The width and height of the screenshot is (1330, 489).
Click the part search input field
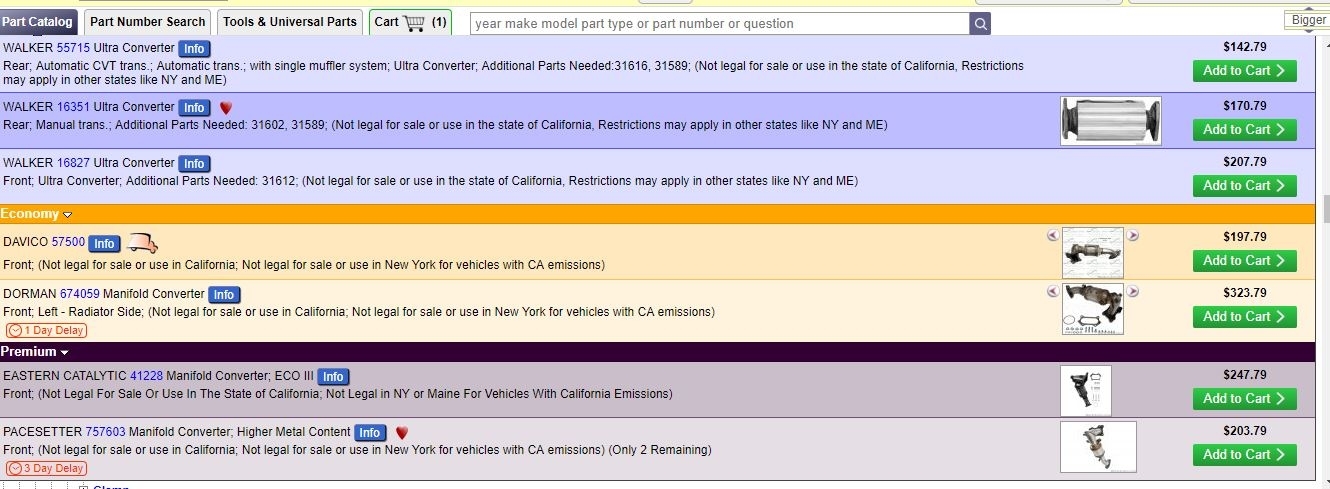click(x=719, y=23)
